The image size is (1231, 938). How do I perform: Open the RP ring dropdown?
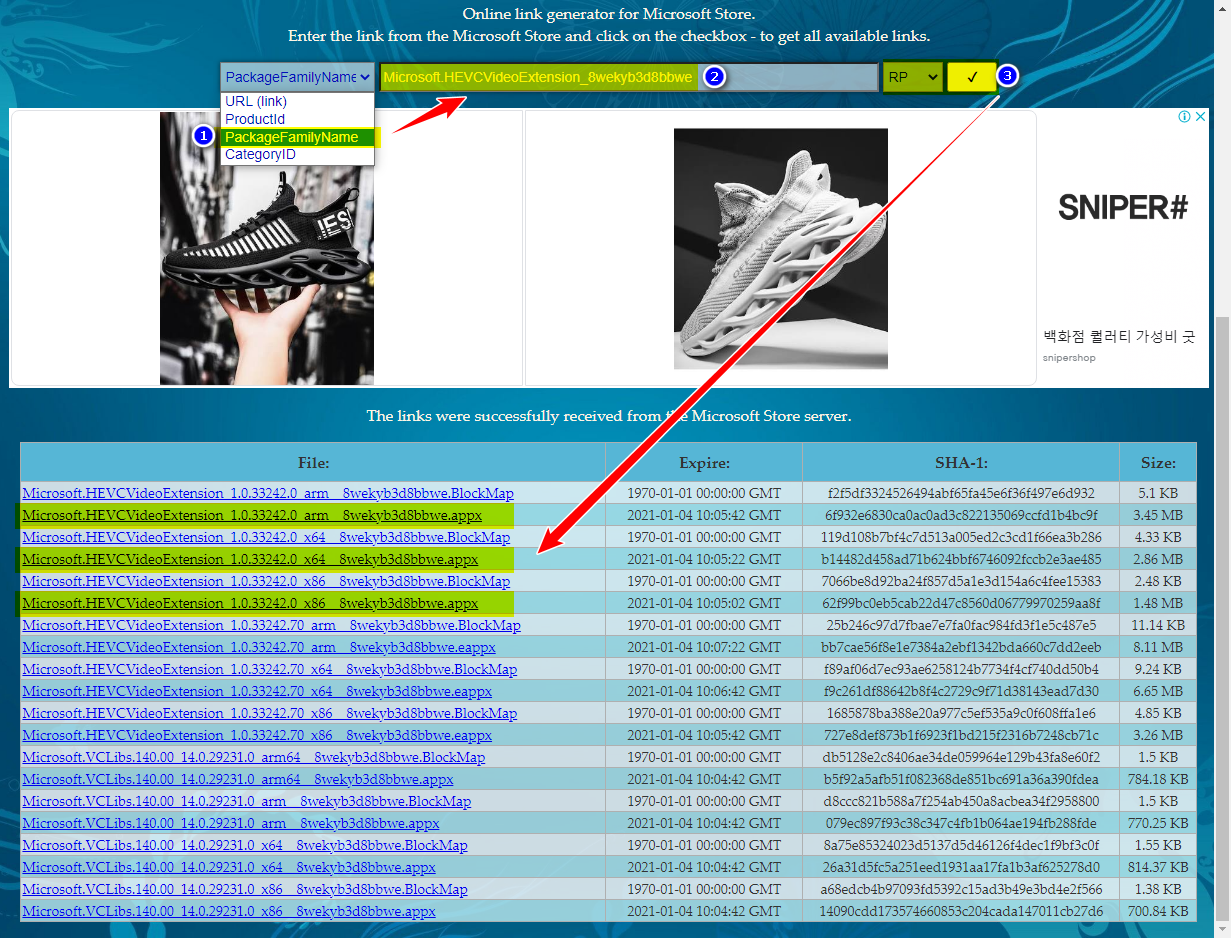click(x=913, y=77)
